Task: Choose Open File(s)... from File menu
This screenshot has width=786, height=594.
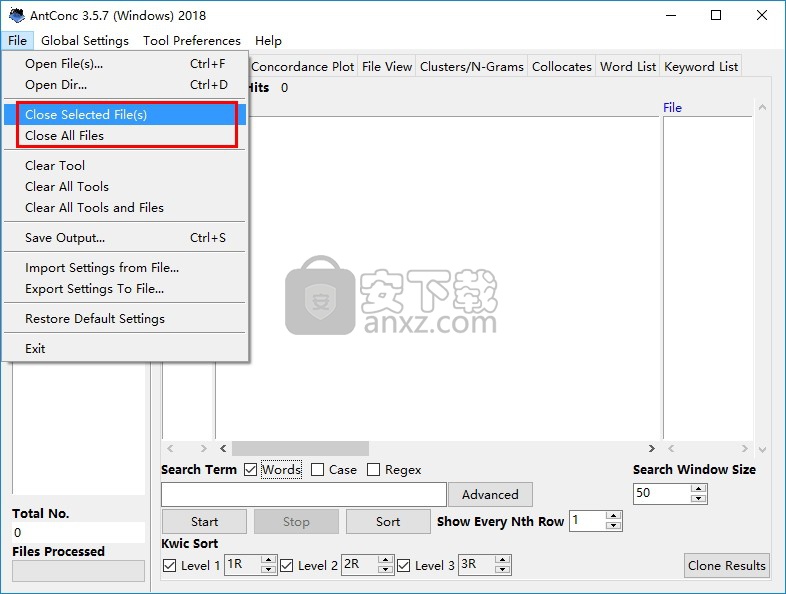Action: click(x=125, y=64)
